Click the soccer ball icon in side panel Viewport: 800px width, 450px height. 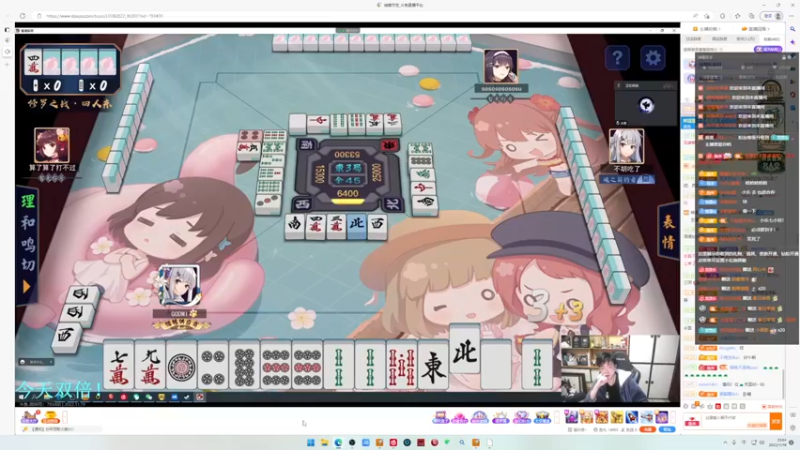[x=646, y=106]
